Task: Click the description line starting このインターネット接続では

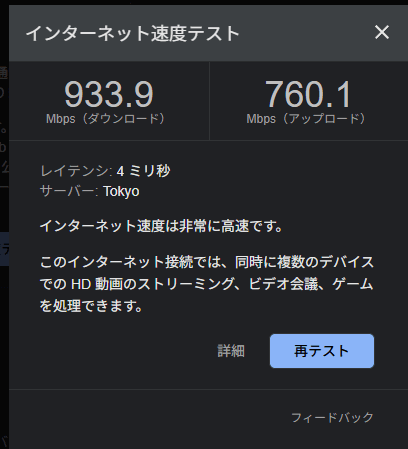Action: 207,262
